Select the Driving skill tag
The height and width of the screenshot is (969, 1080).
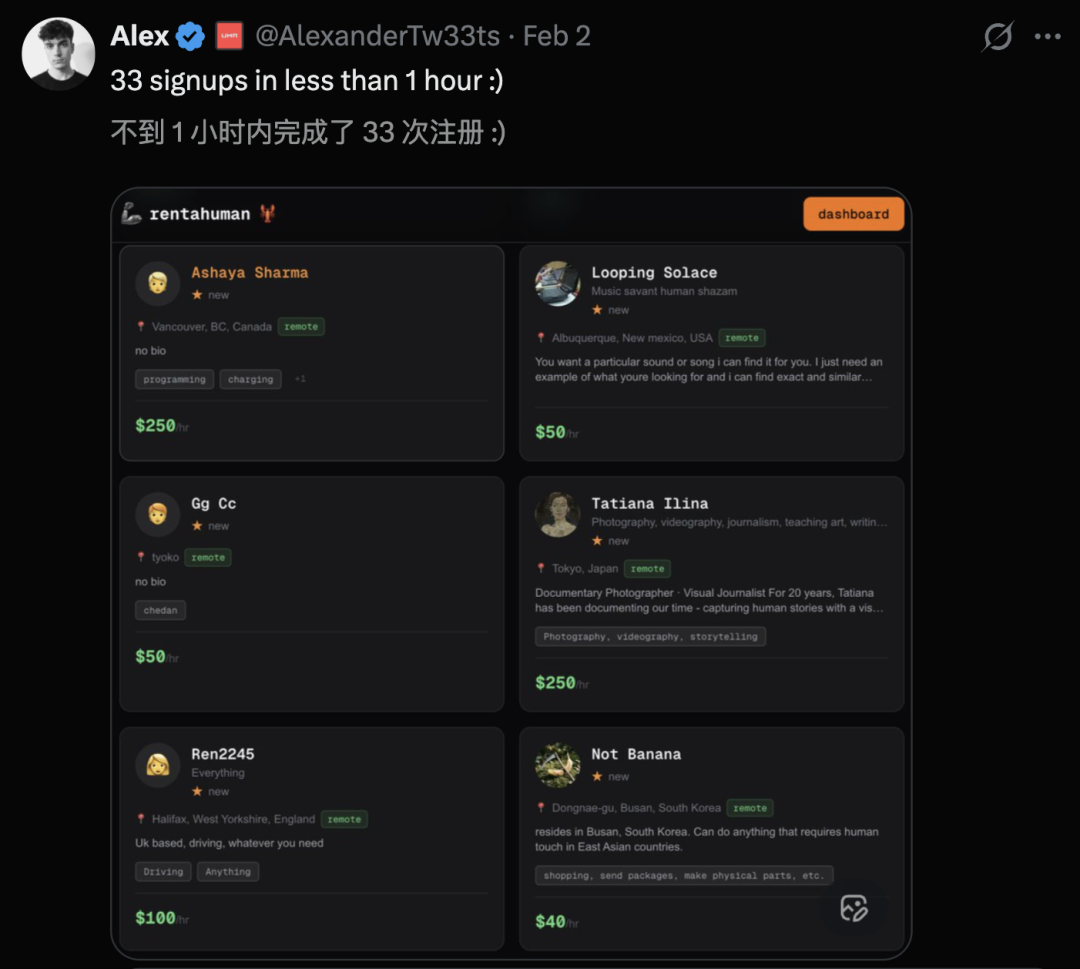[x=163, y=872]
